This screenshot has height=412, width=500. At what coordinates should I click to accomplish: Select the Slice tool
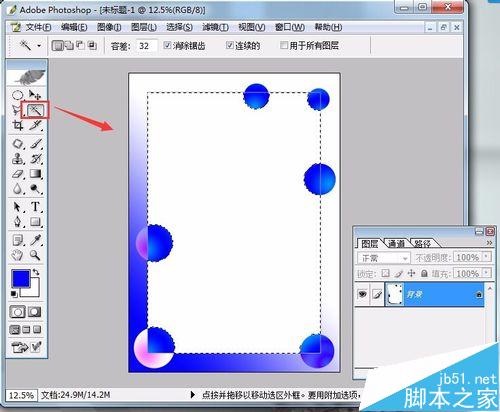pos(35,125)
